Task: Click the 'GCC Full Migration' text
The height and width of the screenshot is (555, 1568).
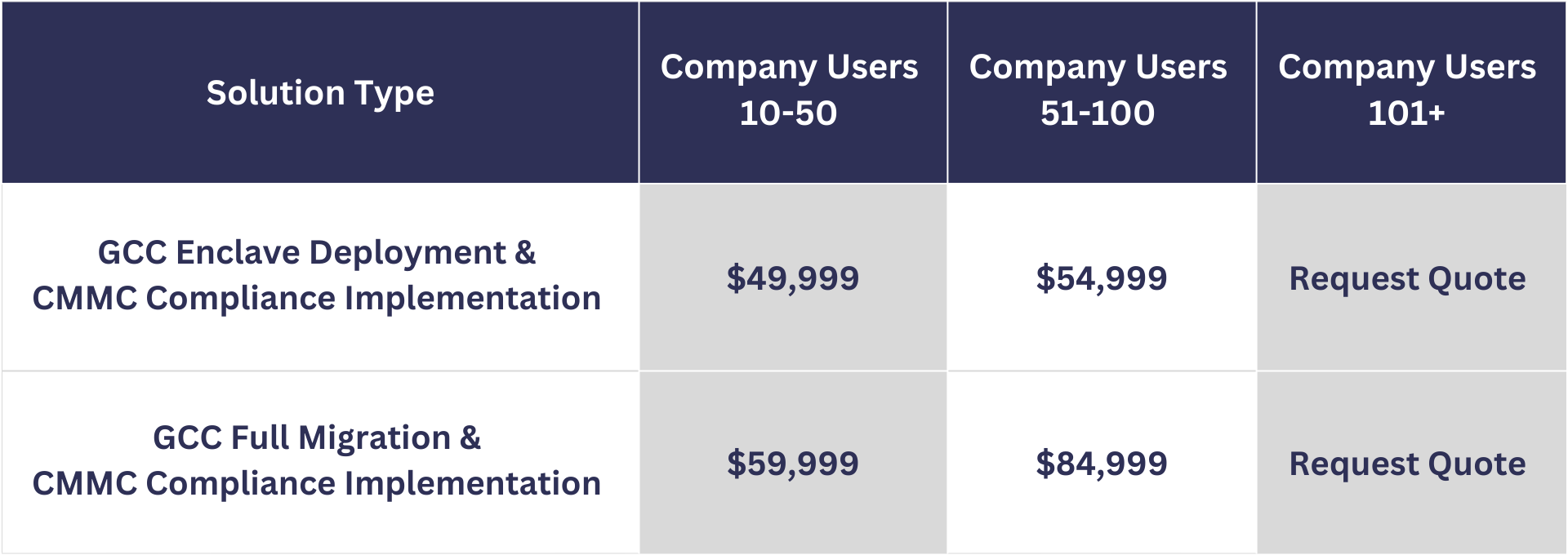Action: 301,438
